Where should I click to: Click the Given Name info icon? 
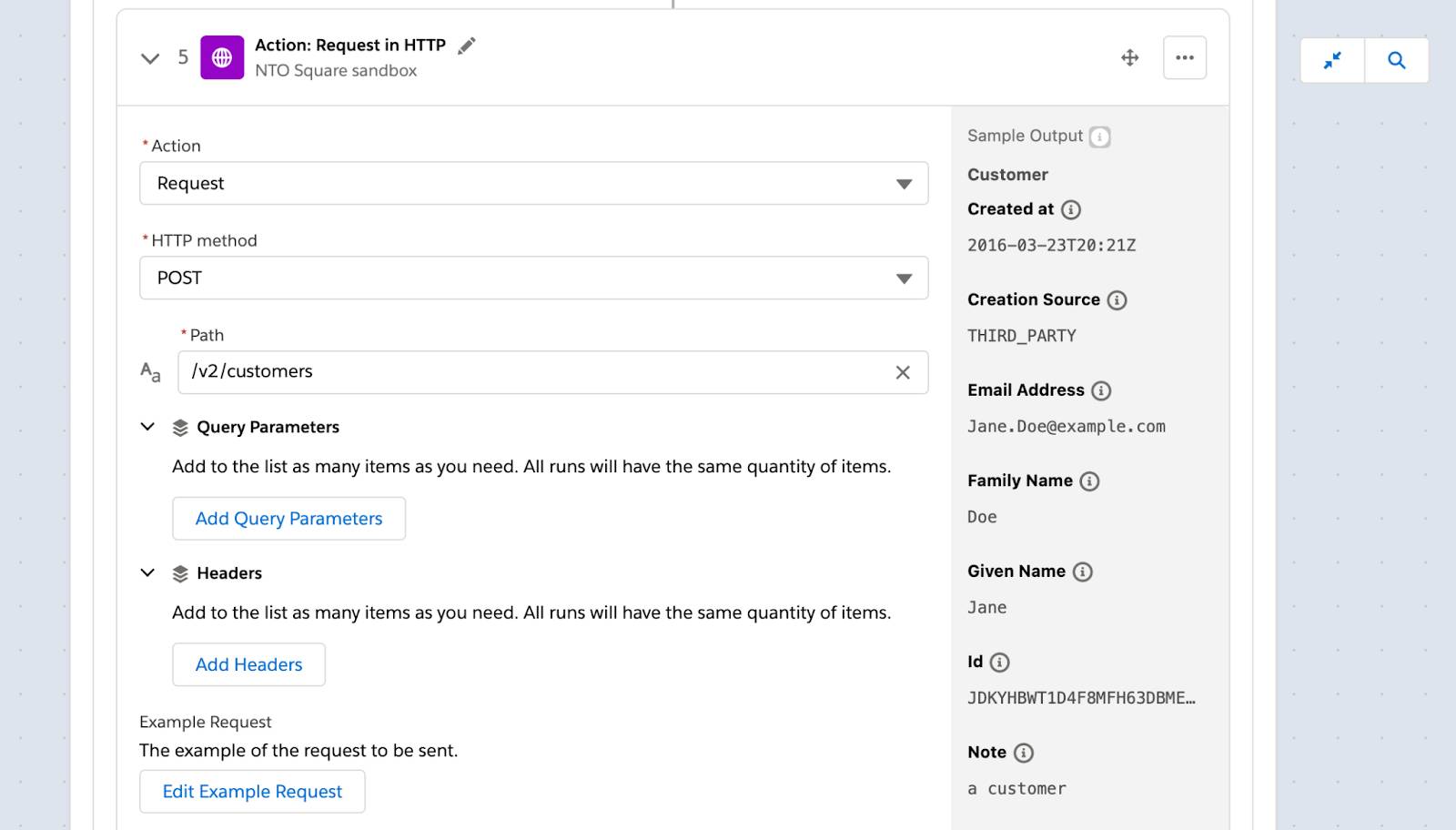pos(1082,572)
